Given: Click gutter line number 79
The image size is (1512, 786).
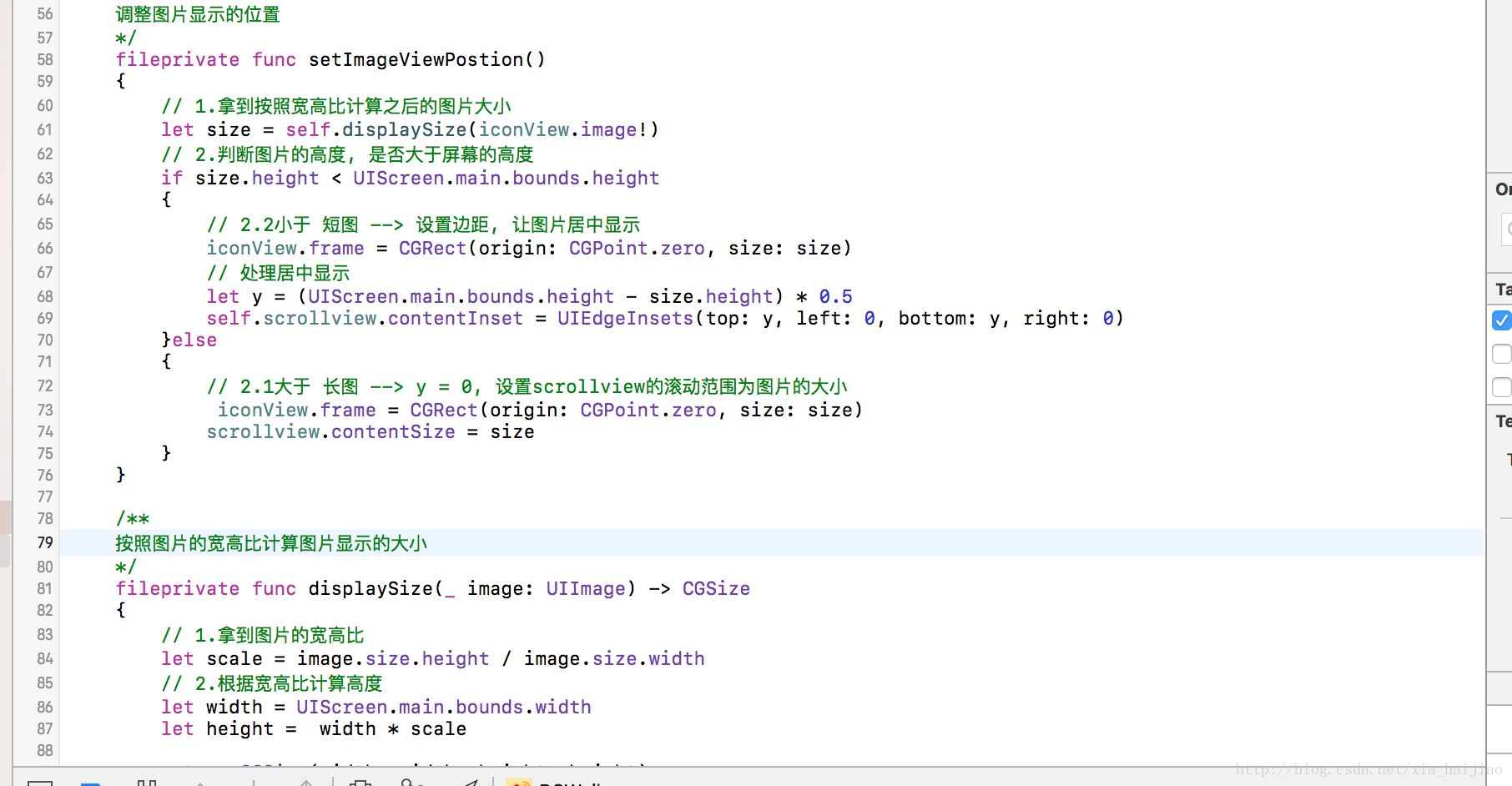Looking at the screenshot, I should point(45,542).
